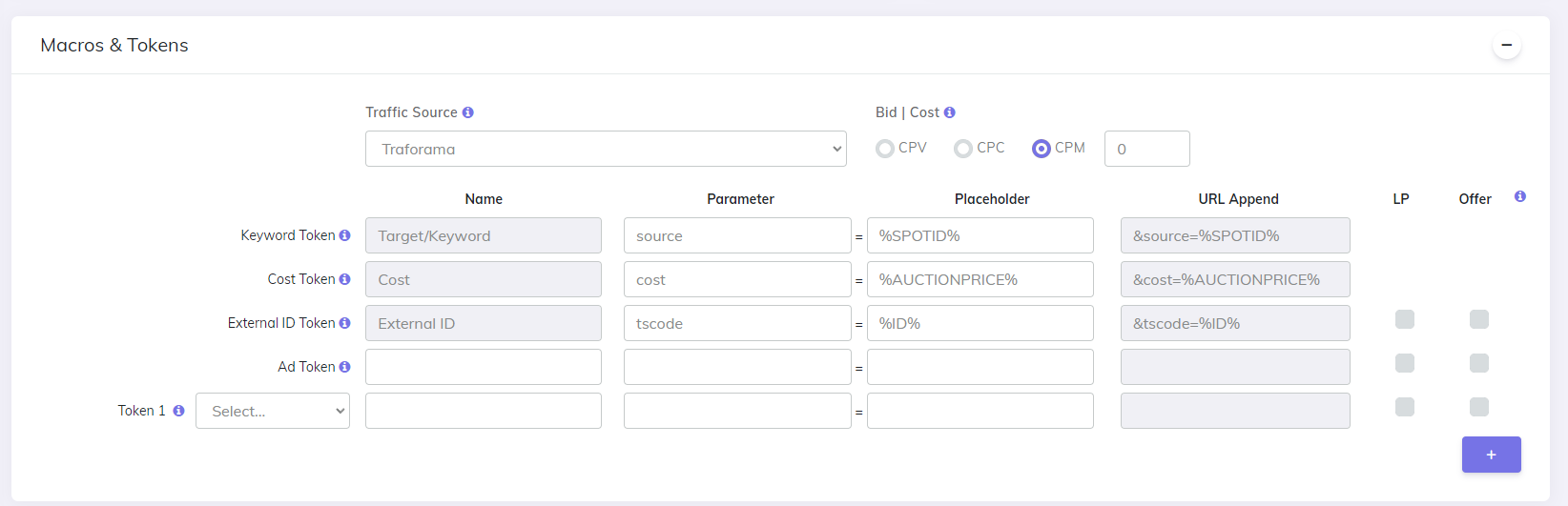Focus the Ad Token placeholder field
This screenshot has height=506, width=1568.
(x=980, y=367)
